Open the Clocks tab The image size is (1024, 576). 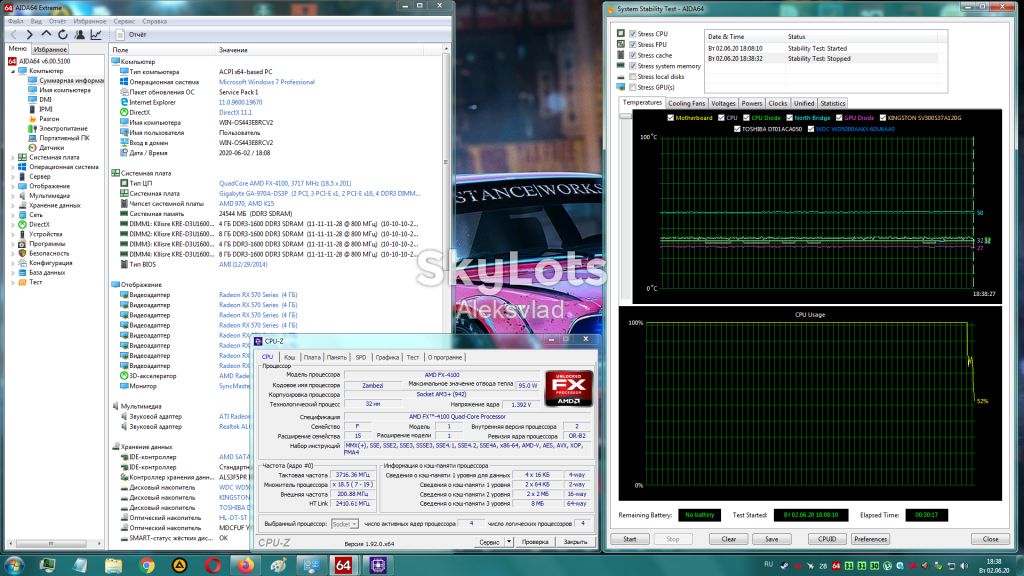(778, 103)
